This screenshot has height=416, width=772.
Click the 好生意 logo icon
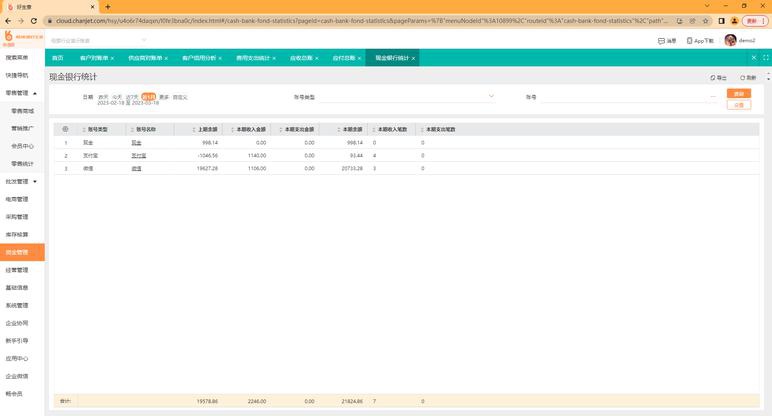[x=8, y=36]
